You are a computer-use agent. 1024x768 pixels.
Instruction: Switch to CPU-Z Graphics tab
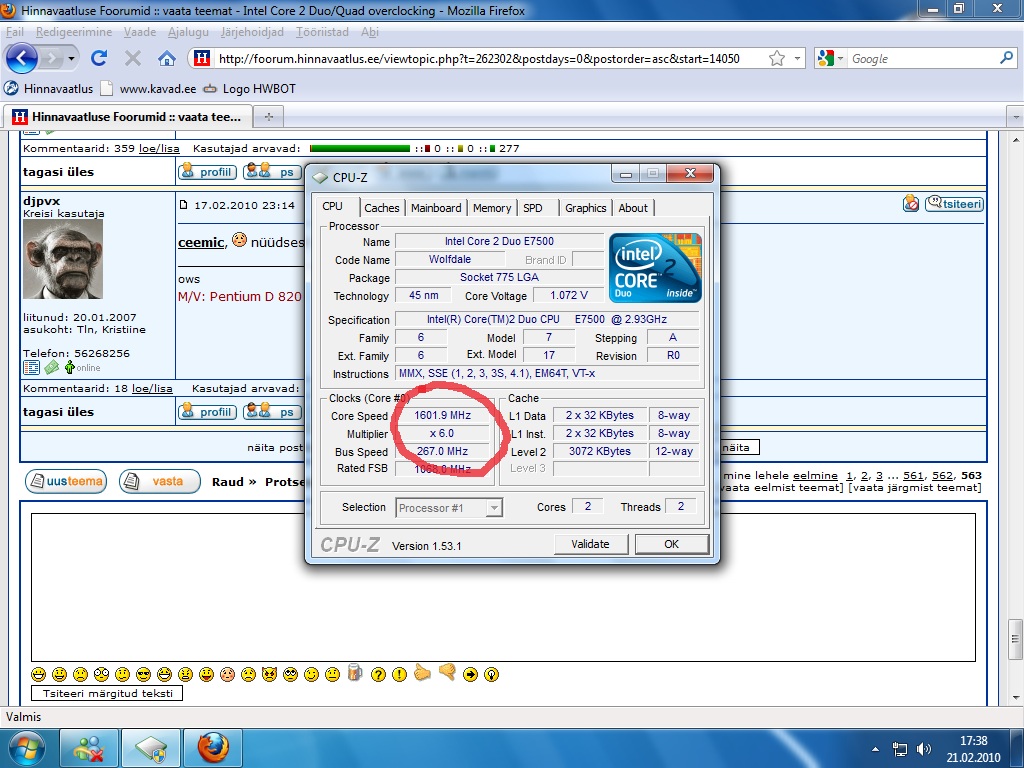point(585,208)
